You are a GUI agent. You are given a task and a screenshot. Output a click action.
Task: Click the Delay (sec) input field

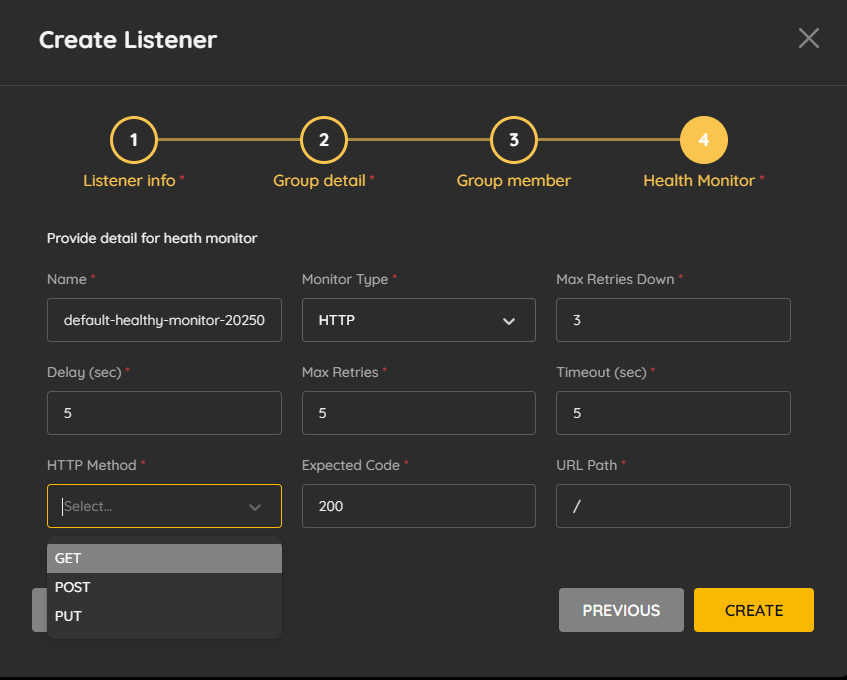[x=164, y=413]
